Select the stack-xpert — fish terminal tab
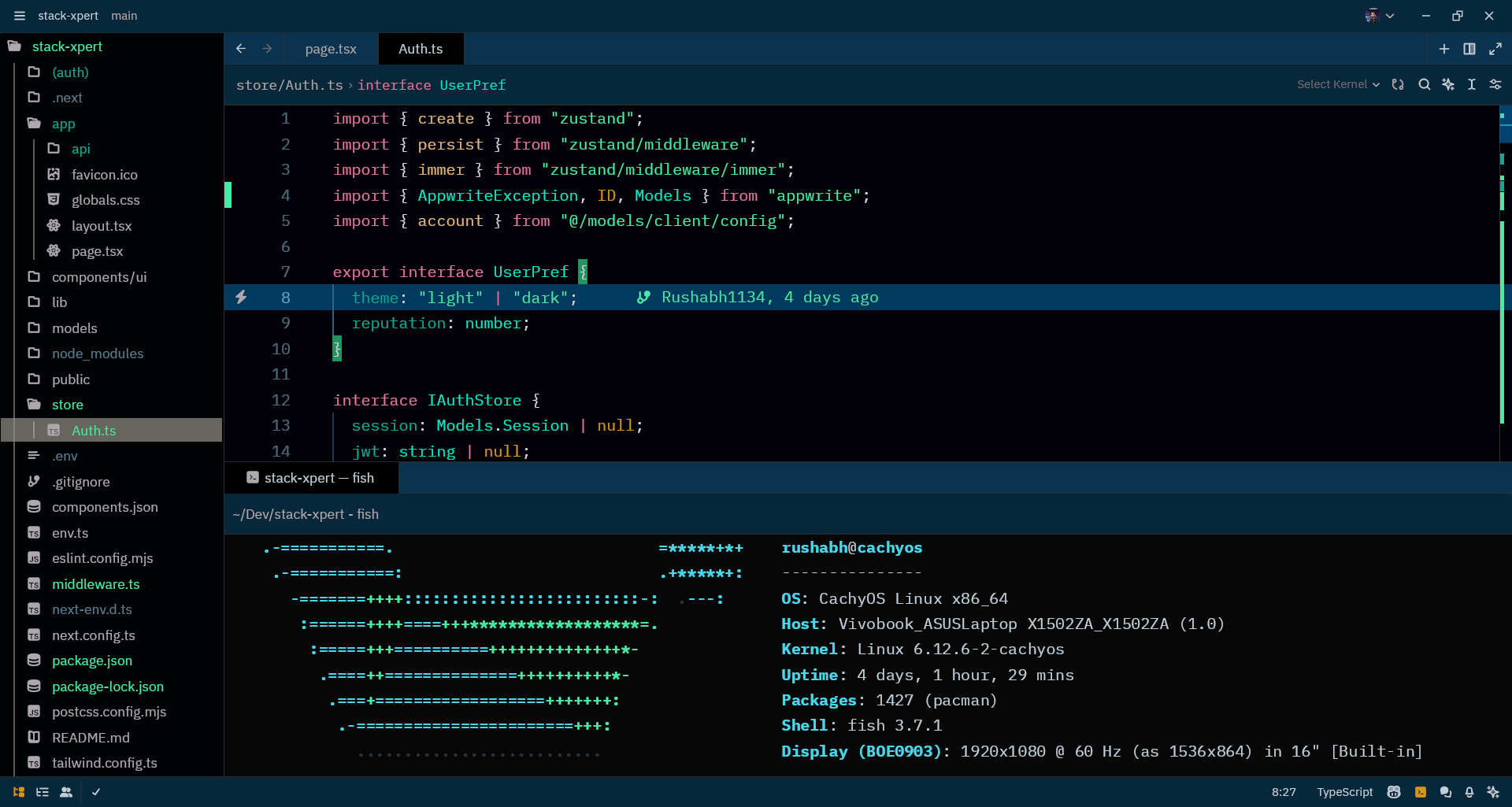 point(311,478)
